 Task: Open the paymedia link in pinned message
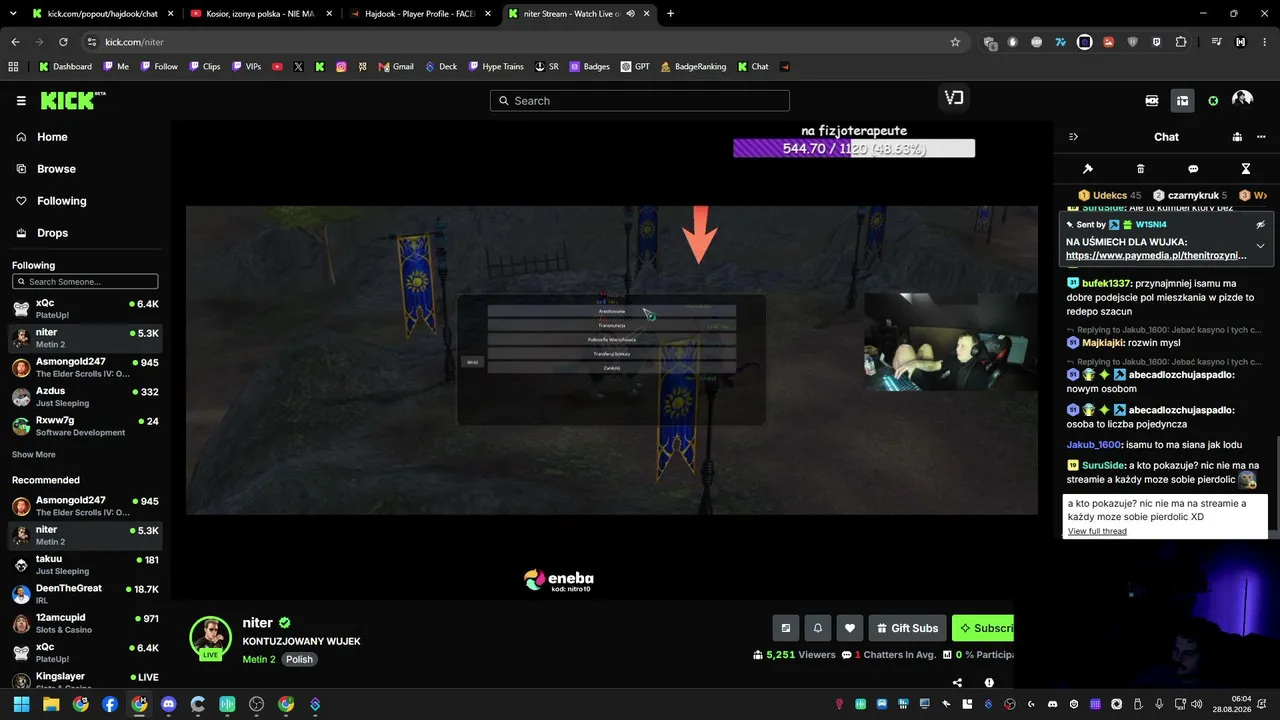click(x=1156, y=256)
